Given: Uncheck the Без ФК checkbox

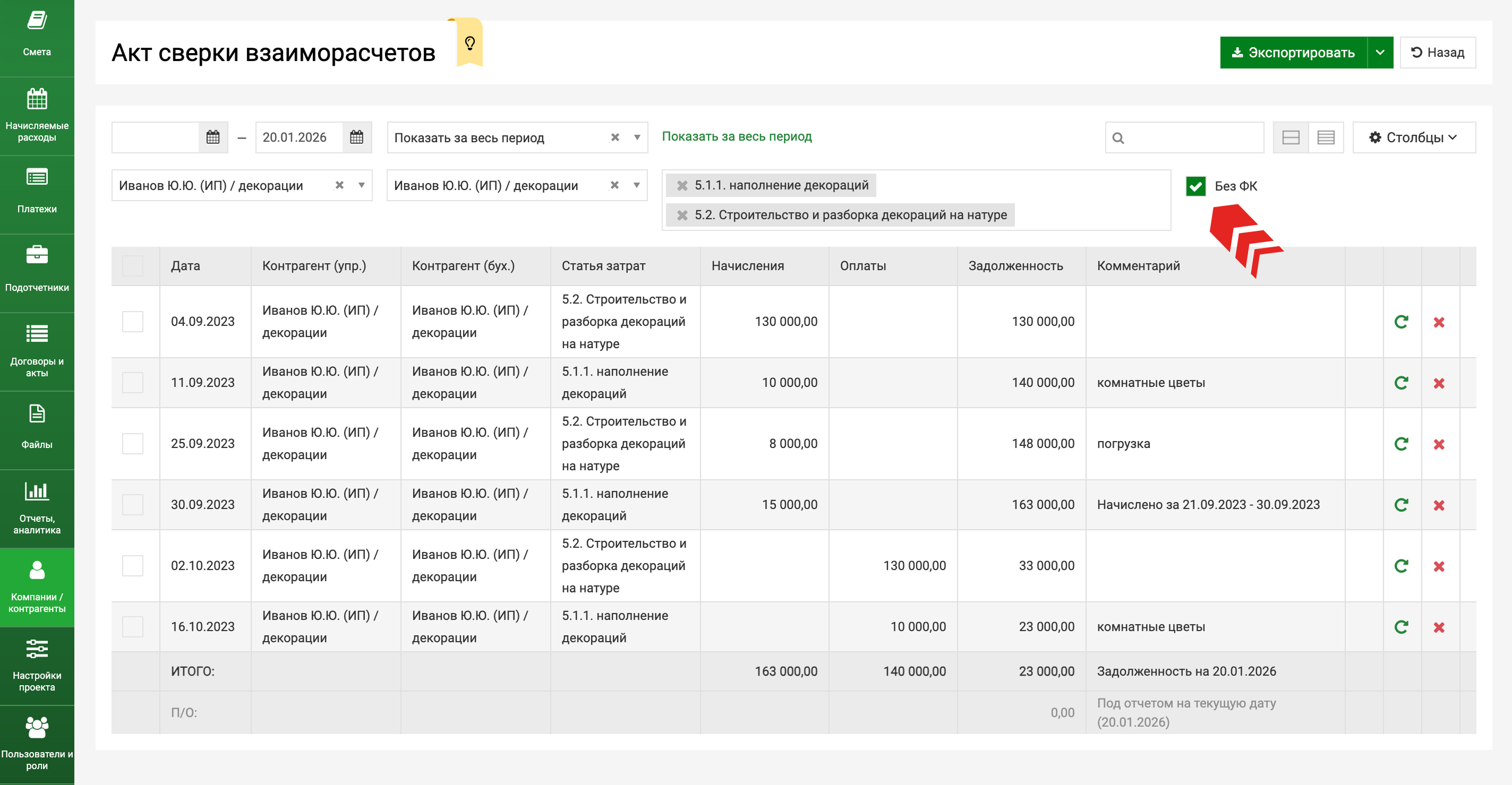Looking at the screenshot, I should click(x=1195, y=186).
